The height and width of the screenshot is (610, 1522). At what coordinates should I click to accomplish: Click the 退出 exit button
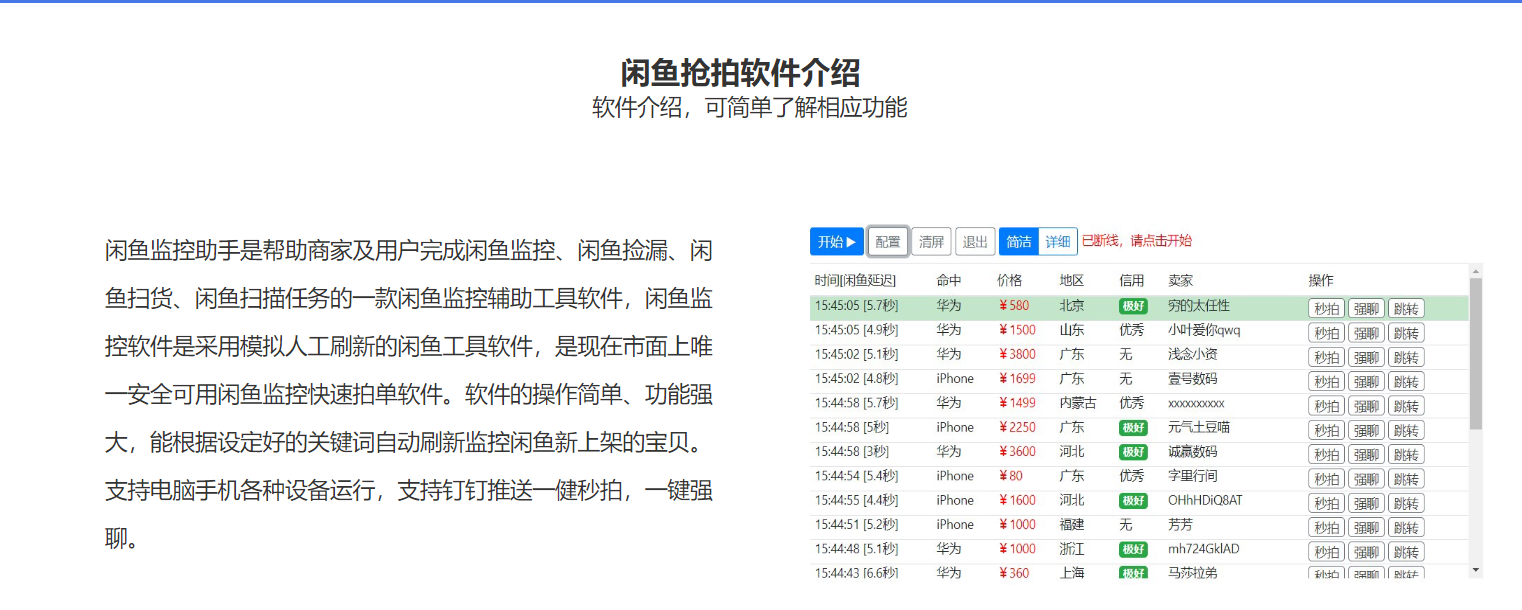[x=975, y=241]
